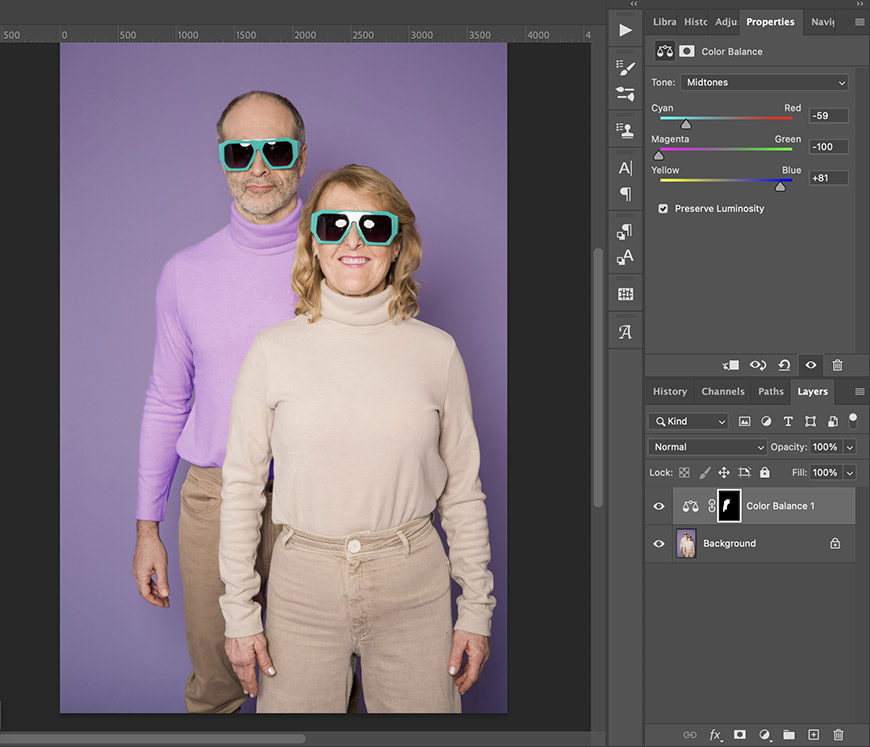Viewport: 870px width, 747px height.
Task: Delete adjustment layer from Properties panel
Action: click(x=837, y=365)
